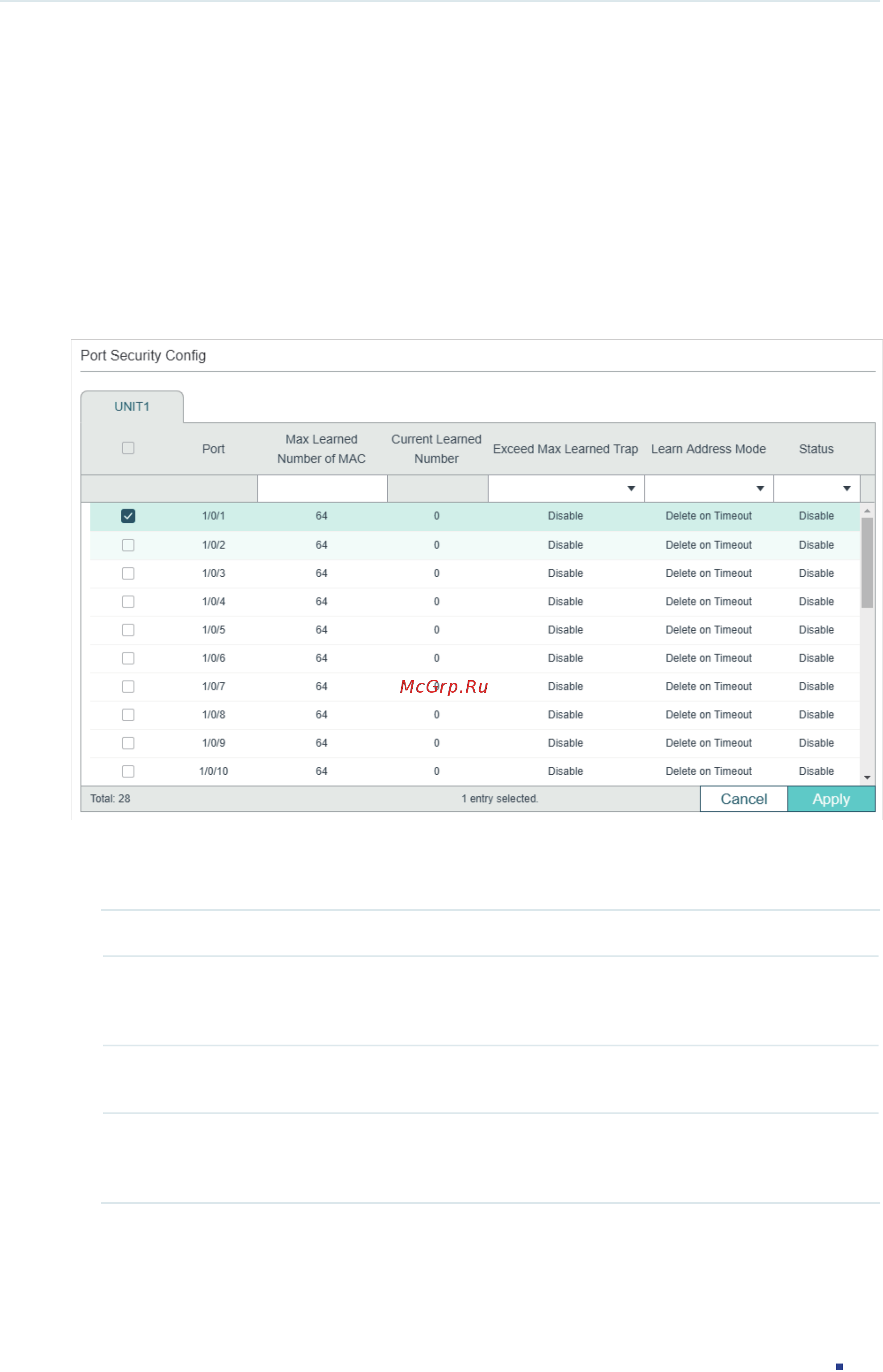Click port label 1/0/9
Screen dimensions: 883x1372
[213, 743]
